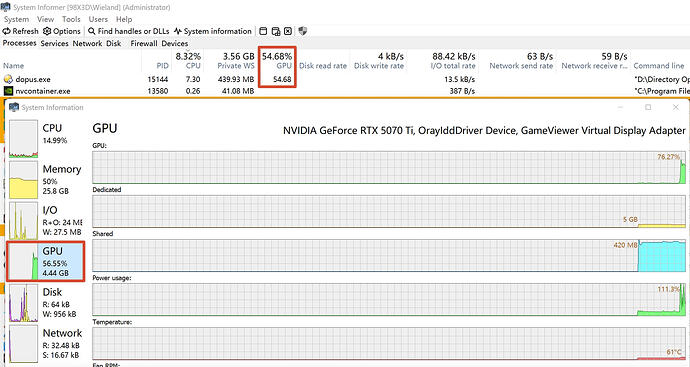Click the Dedicated memory graph showing 5 GB
The width and height of the screenshot is (690, 367).
(x=389, y=211)
